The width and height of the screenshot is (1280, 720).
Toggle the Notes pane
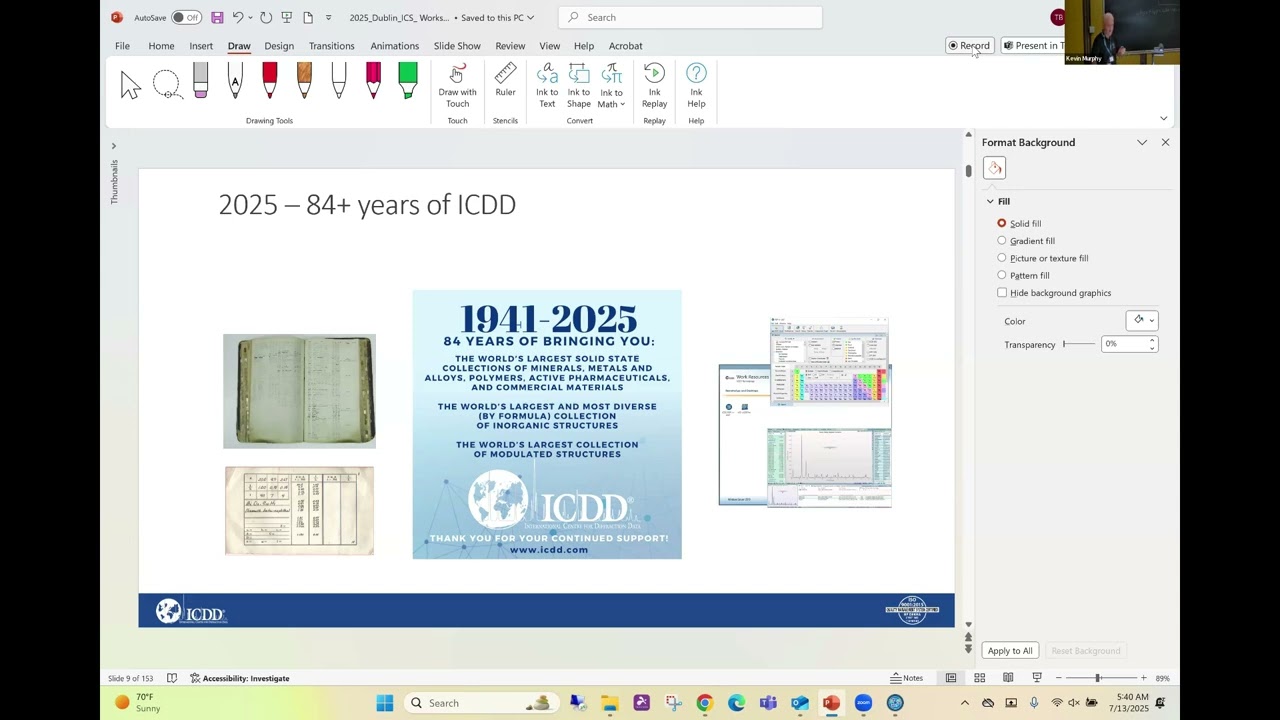click(x=907, y=678)
